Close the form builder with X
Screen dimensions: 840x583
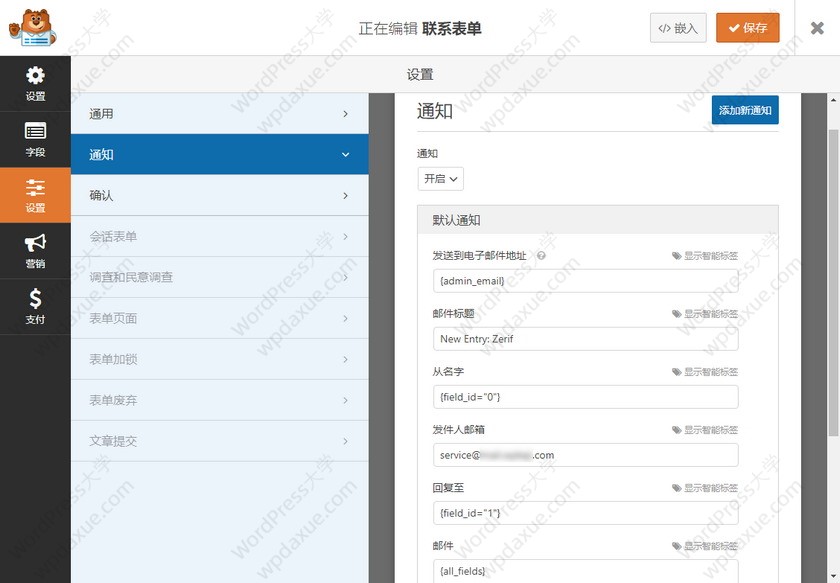[817, 28]
